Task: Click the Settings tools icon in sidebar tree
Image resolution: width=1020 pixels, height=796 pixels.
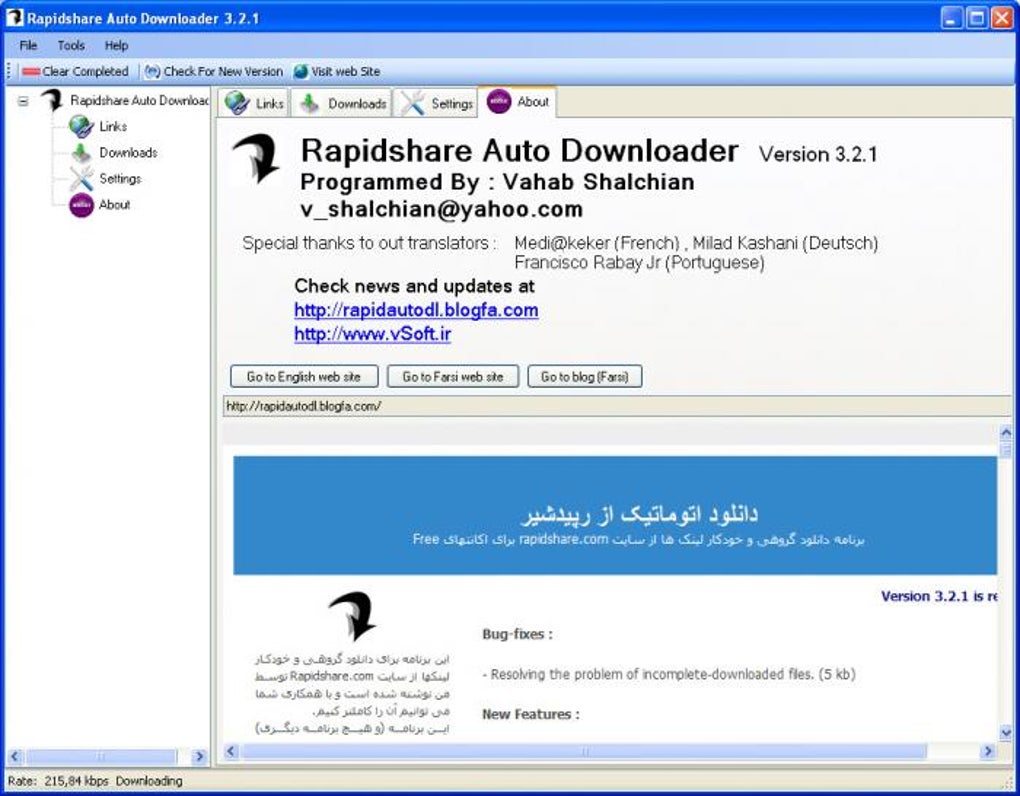Action: [x=81, y=178]
